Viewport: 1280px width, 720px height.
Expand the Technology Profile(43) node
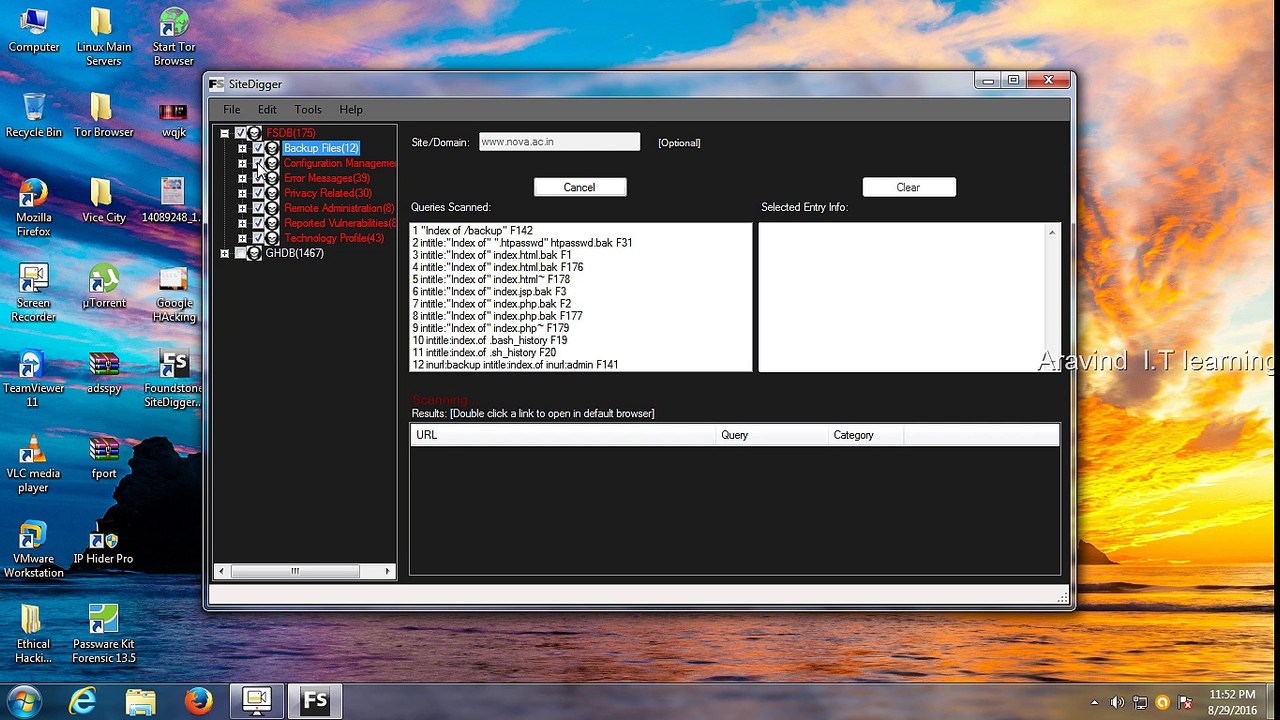click(x=242, y=238)
